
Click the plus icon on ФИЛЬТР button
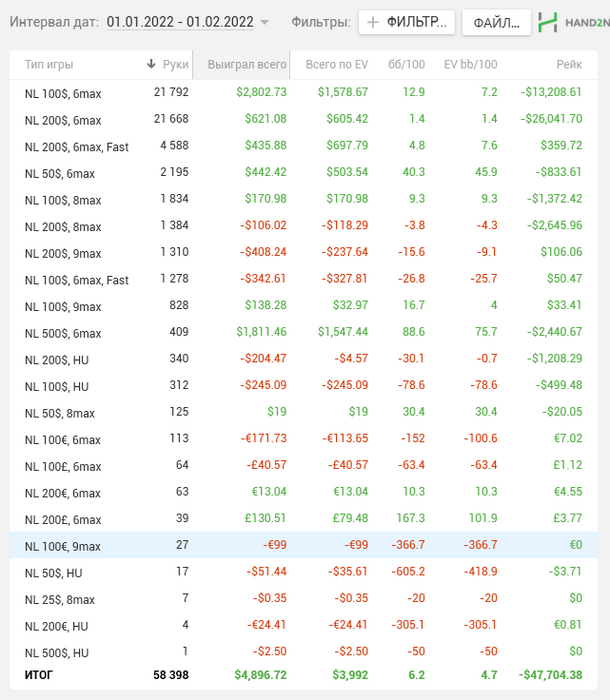click(x=372, y=22)
